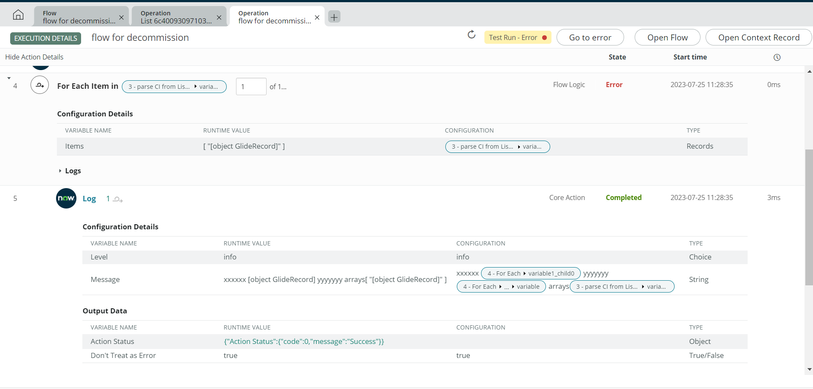Click the For Each loop icon
This screenshot has width=813, height=389.
point(40,85)
